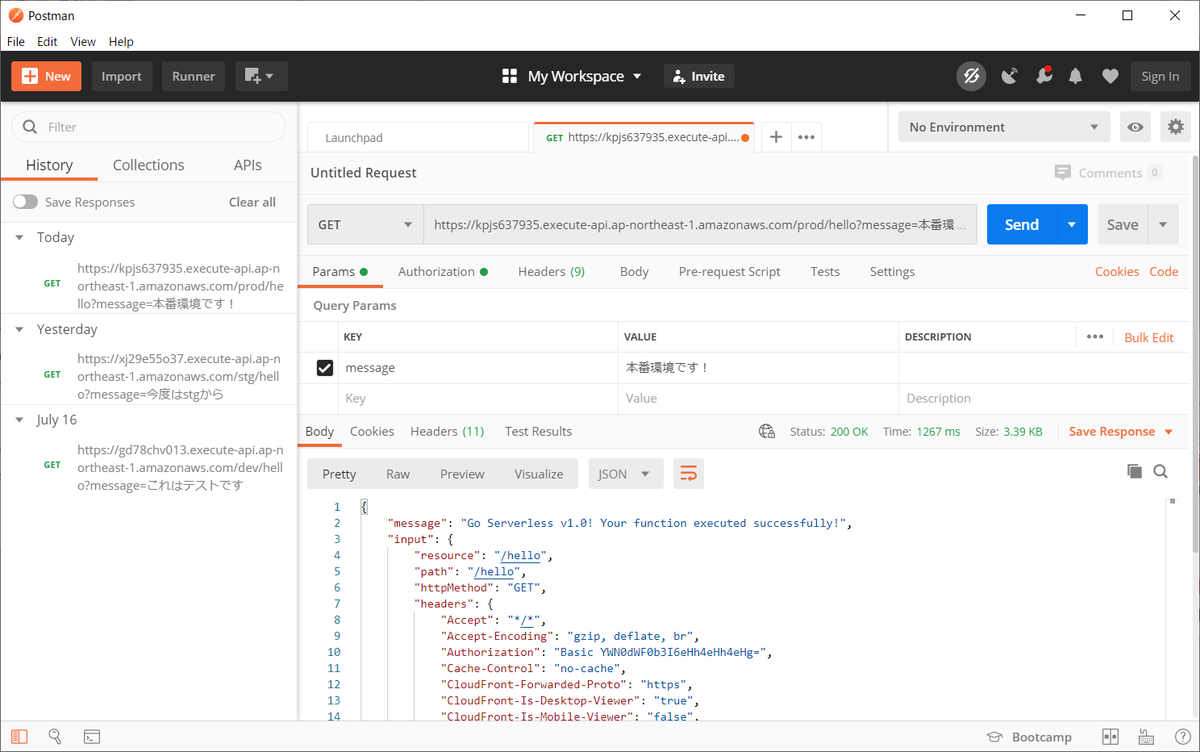Screen dimensions: 1200x752
Task: Click the response wrap lines icon
Action: point(688,474)
